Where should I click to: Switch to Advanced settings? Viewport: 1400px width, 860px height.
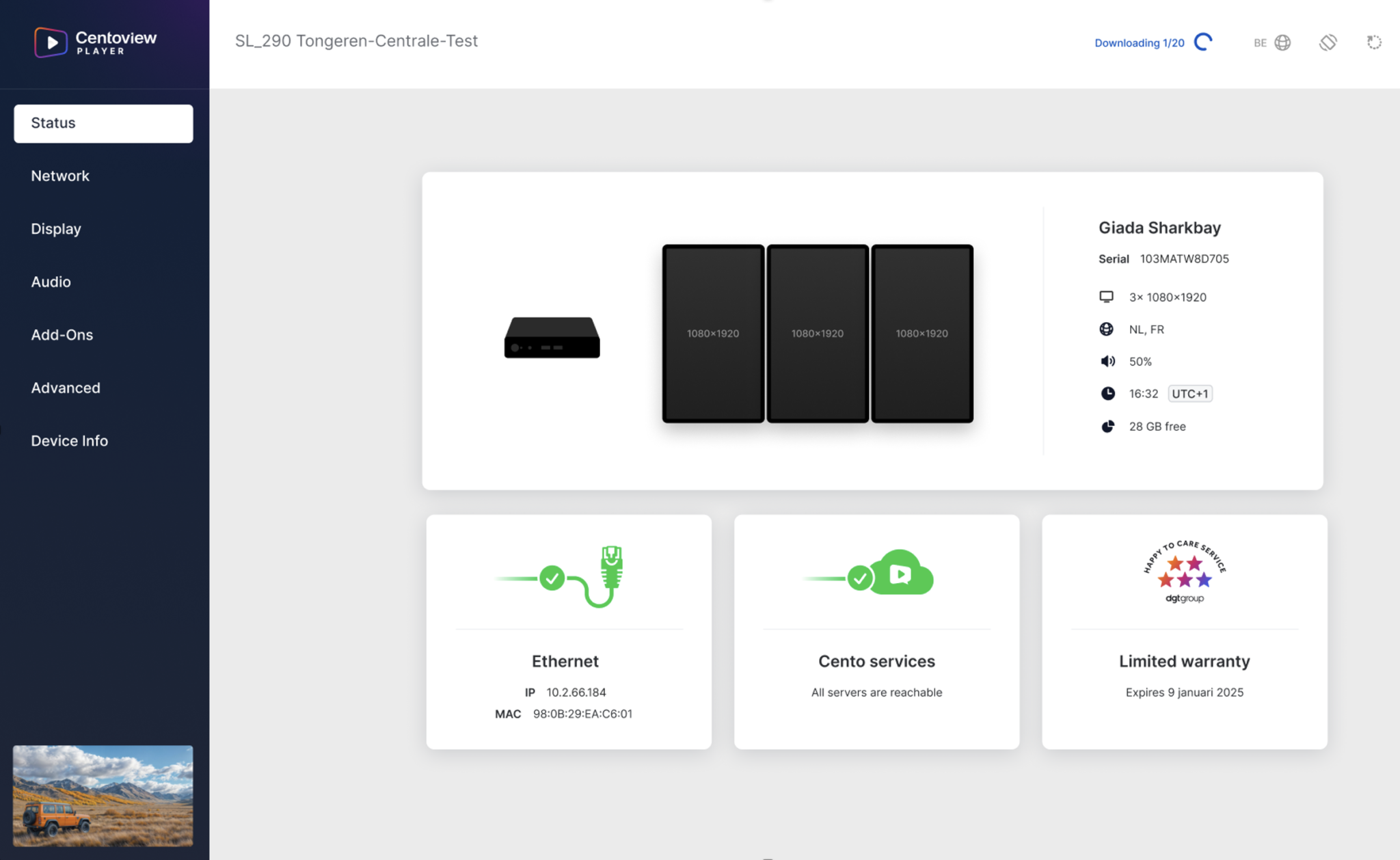click(x=66, y=388)
